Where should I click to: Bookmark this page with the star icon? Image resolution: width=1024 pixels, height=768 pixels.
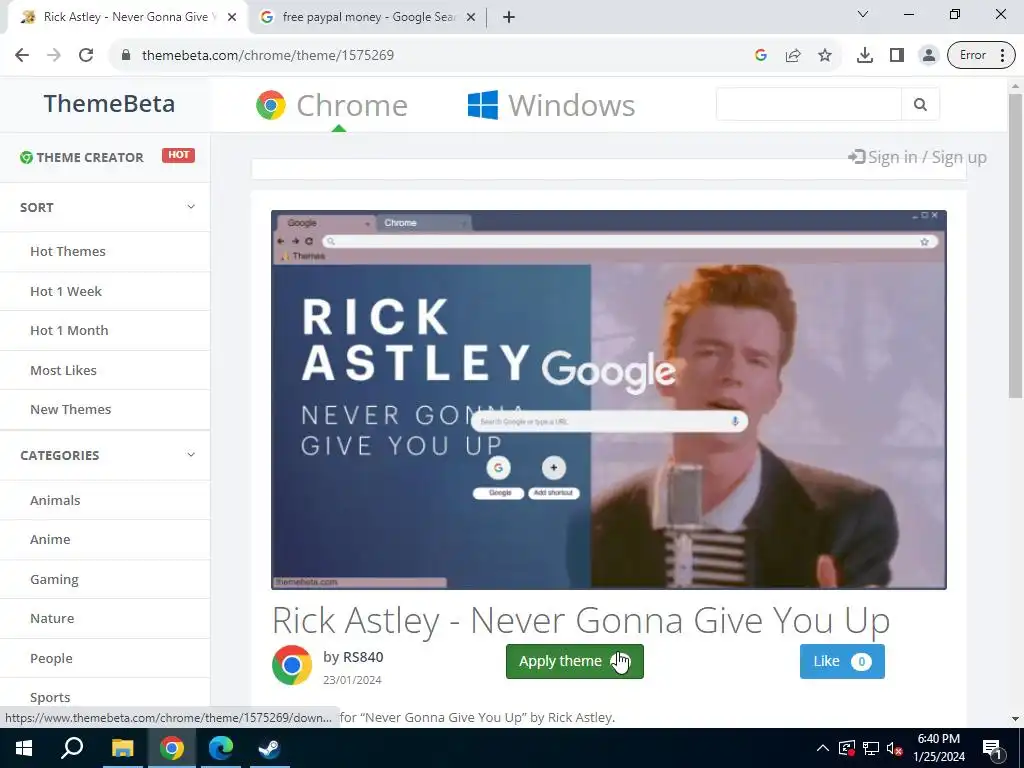[825, 55]
